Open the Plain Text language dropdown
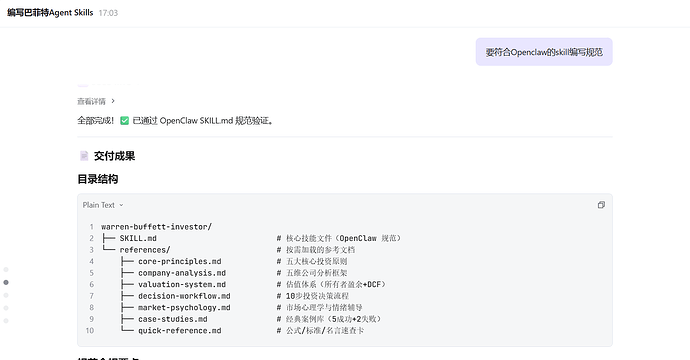 tap(103, 205)
